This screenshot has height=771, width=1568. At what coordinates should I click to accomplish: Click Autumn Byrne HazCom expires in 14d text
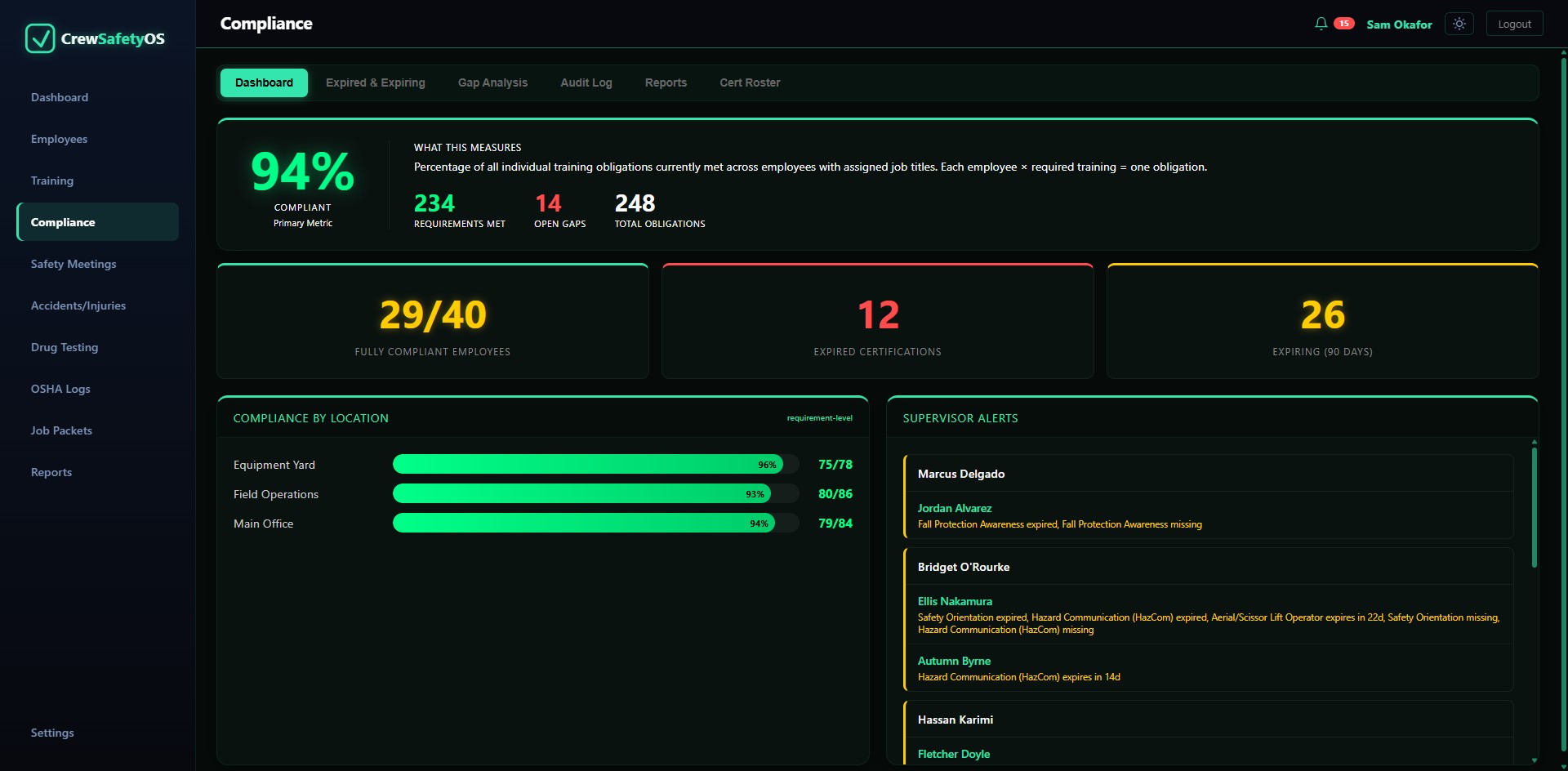pos(1019,677)
